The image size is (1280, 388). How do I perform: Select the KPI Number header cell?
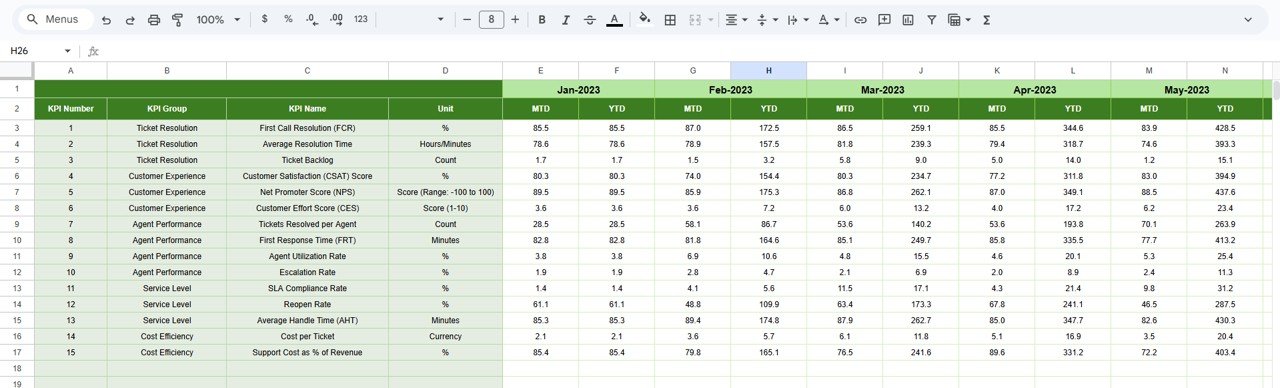pyautogui.click(x=71, y=109)
